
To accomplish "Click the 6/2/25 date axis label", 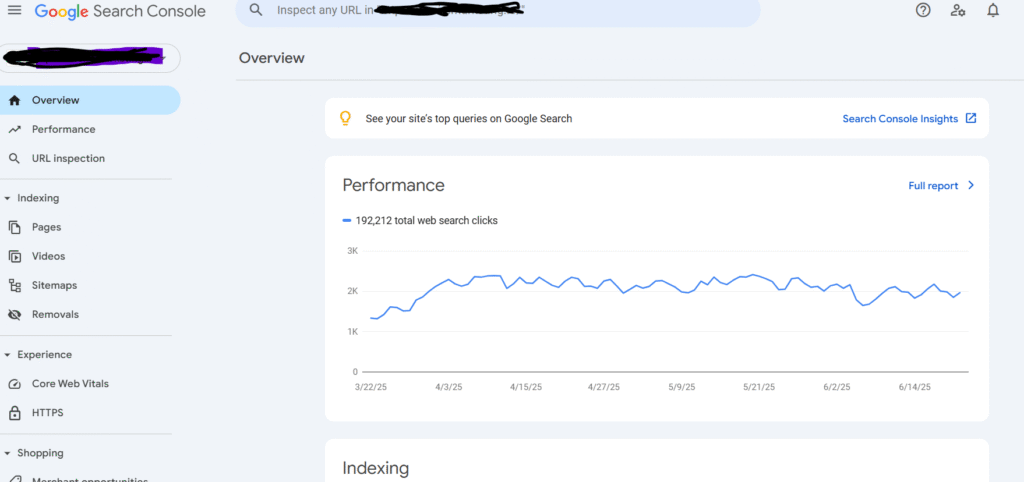I will pyautogui.click(x=837, y=387).
